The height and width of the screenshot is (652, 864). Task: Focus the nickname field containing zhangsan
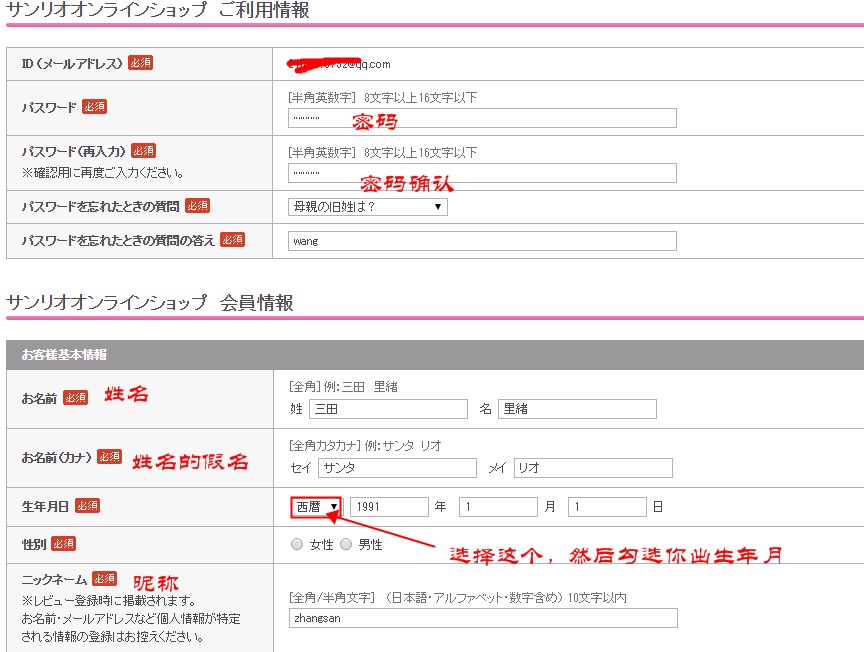481,618
